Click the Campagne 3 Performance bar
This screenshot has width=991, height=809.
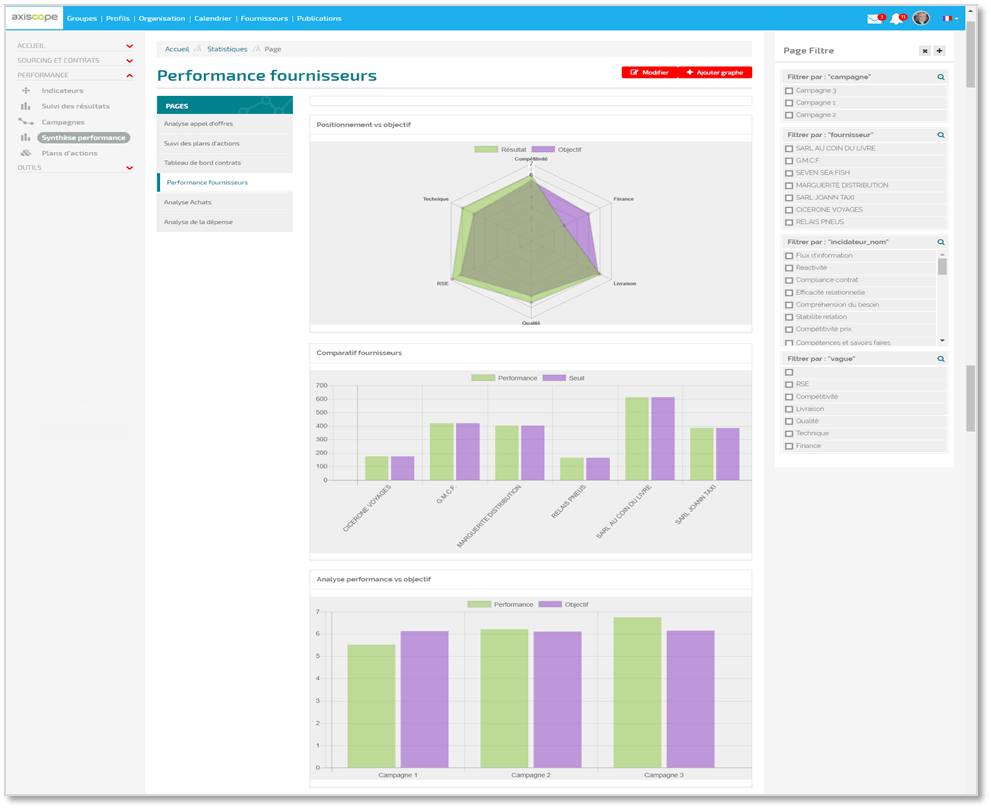[637, 693]
